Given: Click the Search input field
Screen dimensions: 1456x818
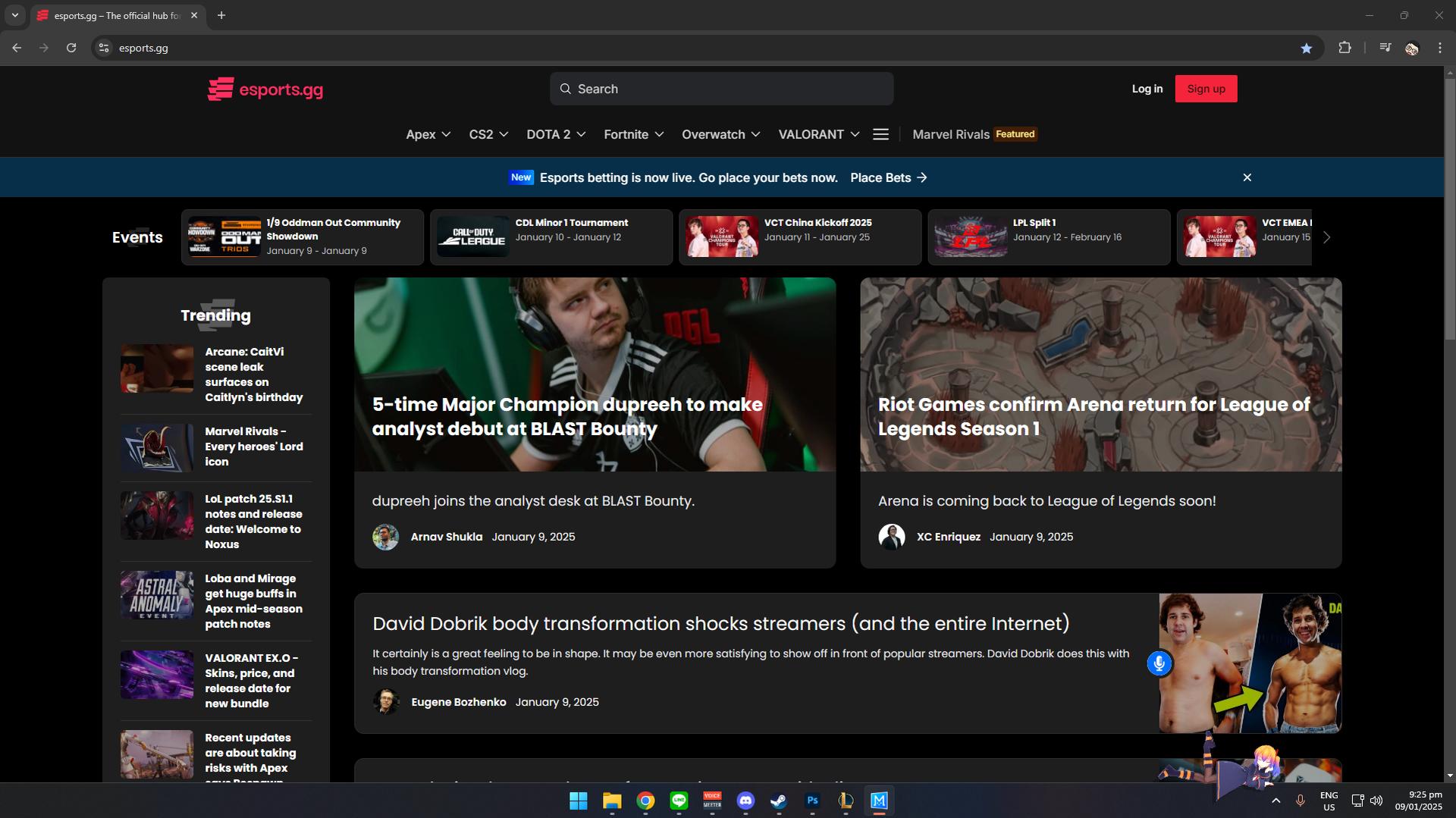Looking at the screenshot, I should [721, 89].
